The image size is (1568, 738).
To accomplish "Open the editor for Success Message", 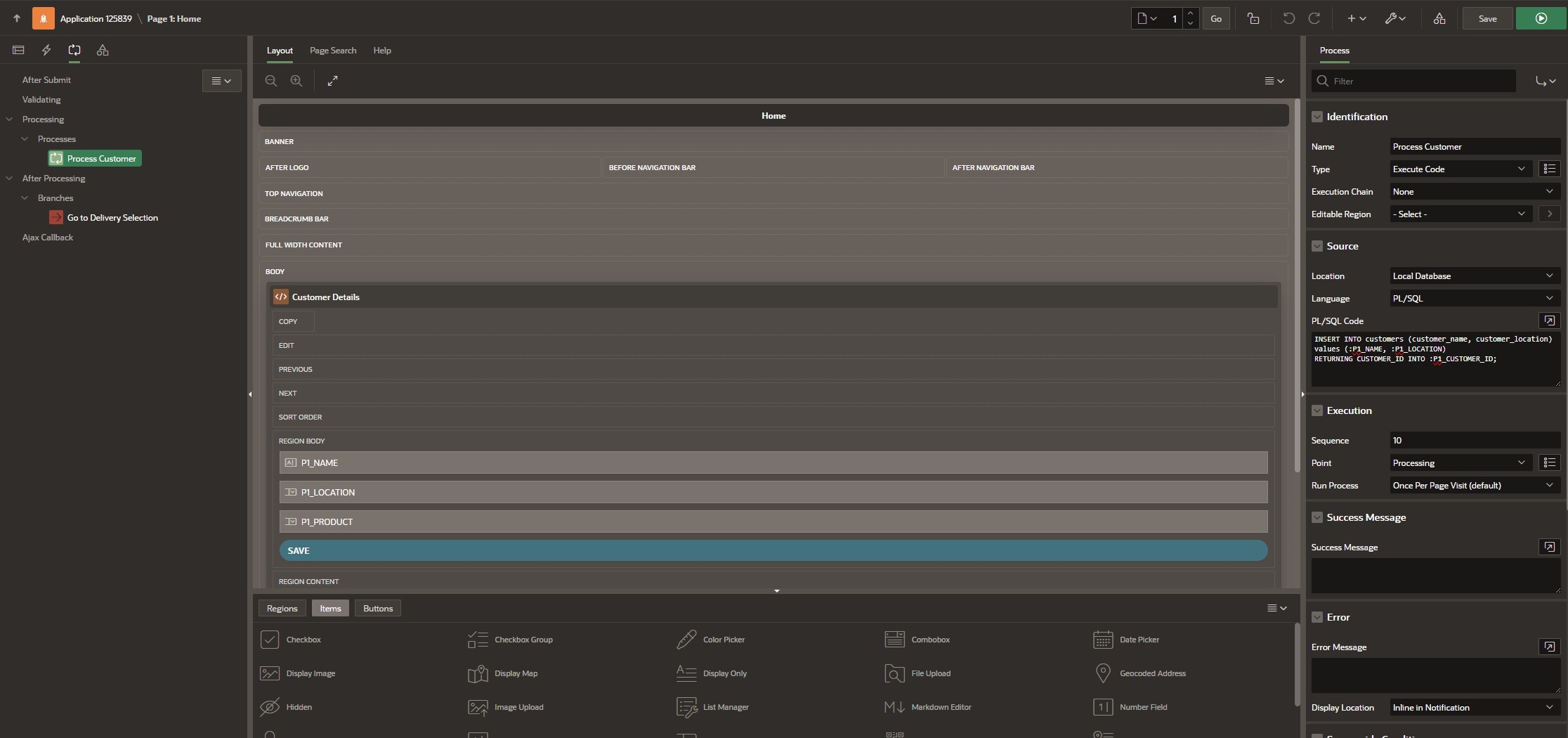I will pos(1549,547).
